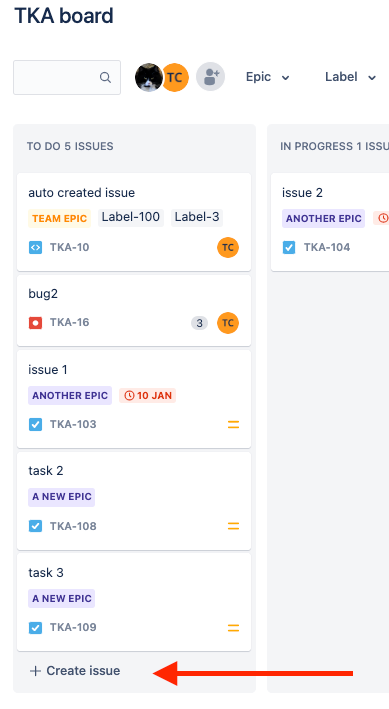This screenshot has width=389, height=709.
Task: Open issue key TKA-10
Action: pyautogui.click(x=69, y=247)
